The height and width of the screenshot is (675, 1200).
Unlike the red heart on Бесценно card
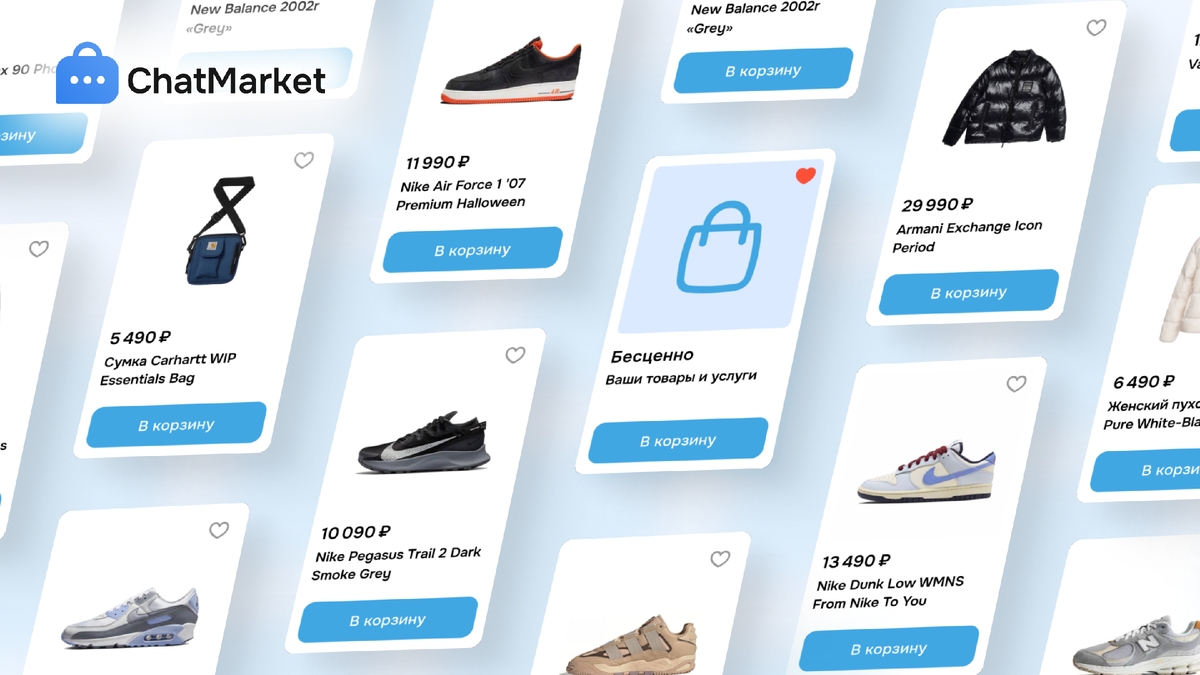806,176
